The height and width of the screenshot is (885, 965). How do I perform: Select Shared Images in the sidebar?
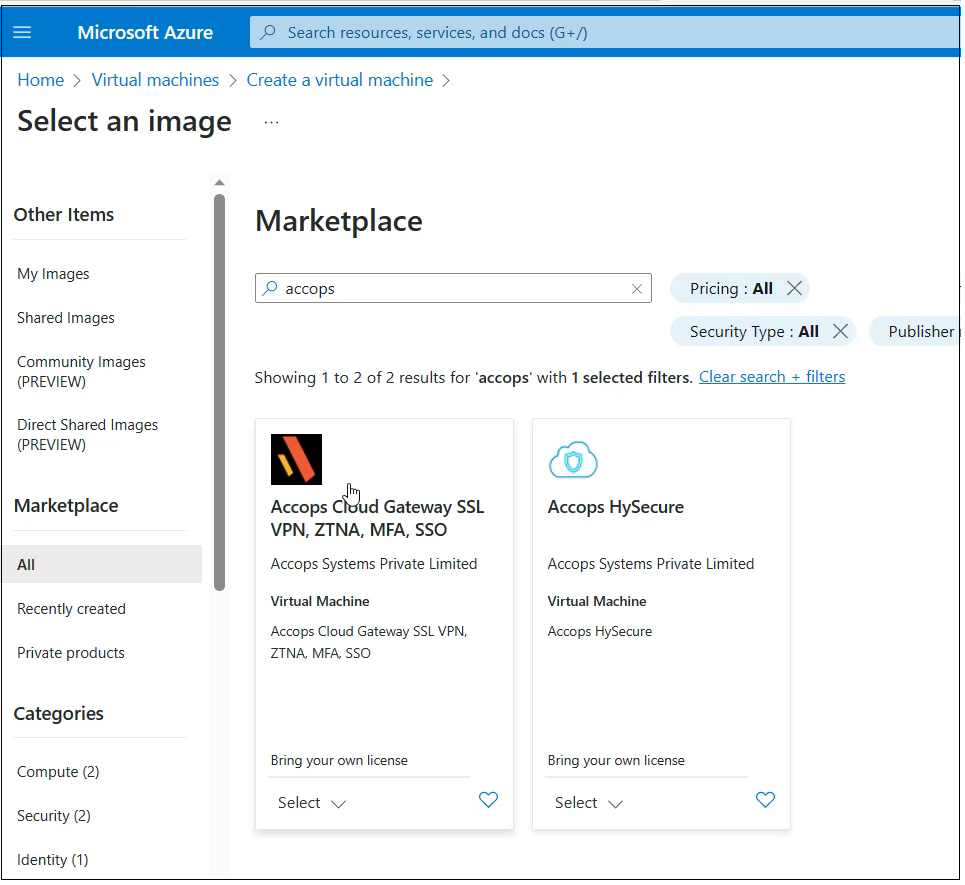[x=66, y=319]
